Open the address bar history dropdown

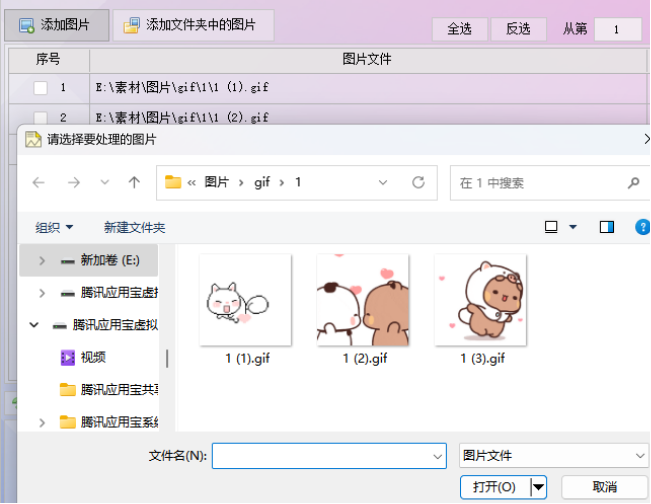(x=383, y=182)
